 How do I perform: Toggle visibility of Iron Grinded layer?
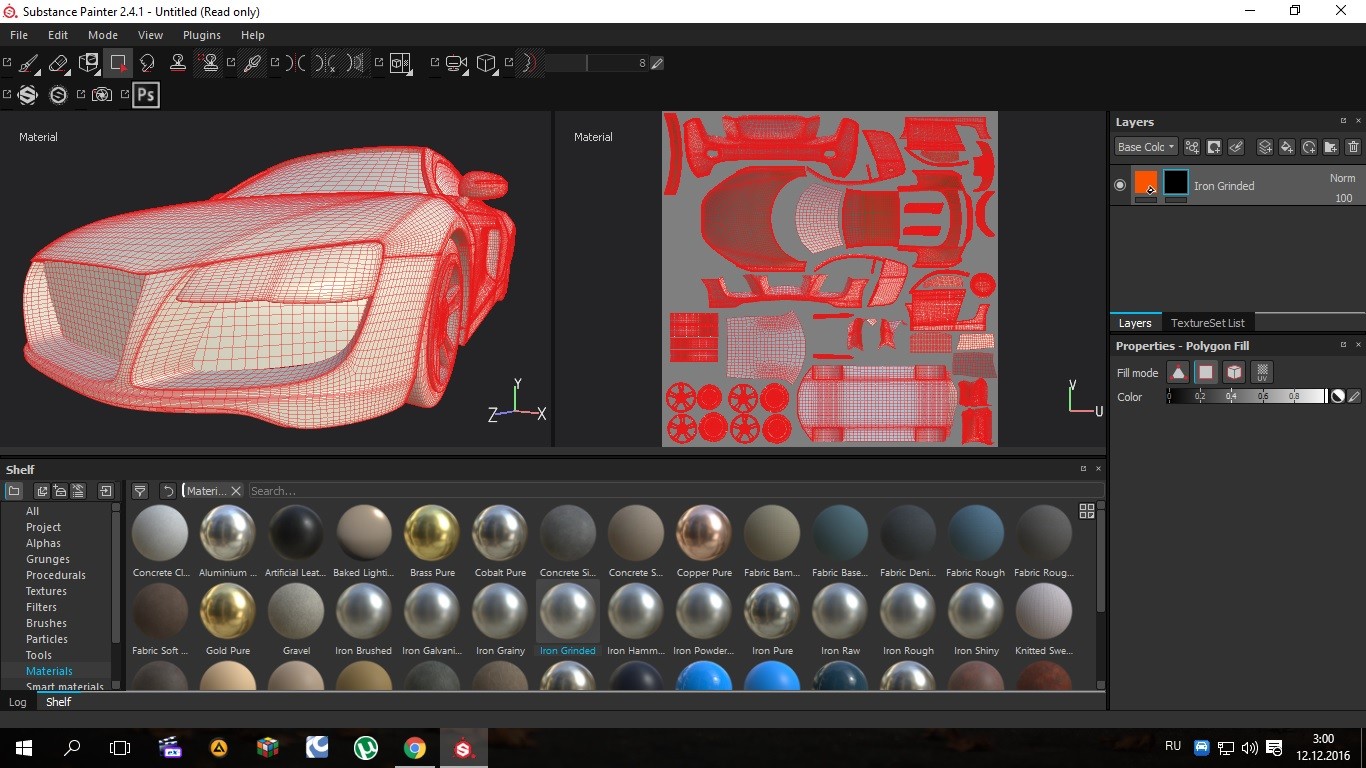tap(1120, 185)
